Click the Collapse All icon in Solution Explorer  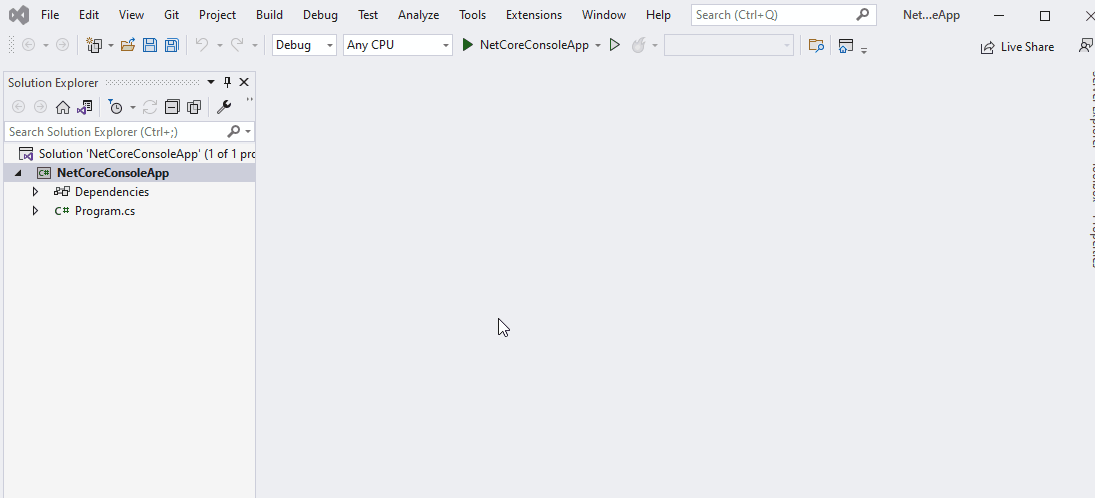(172, 107)
